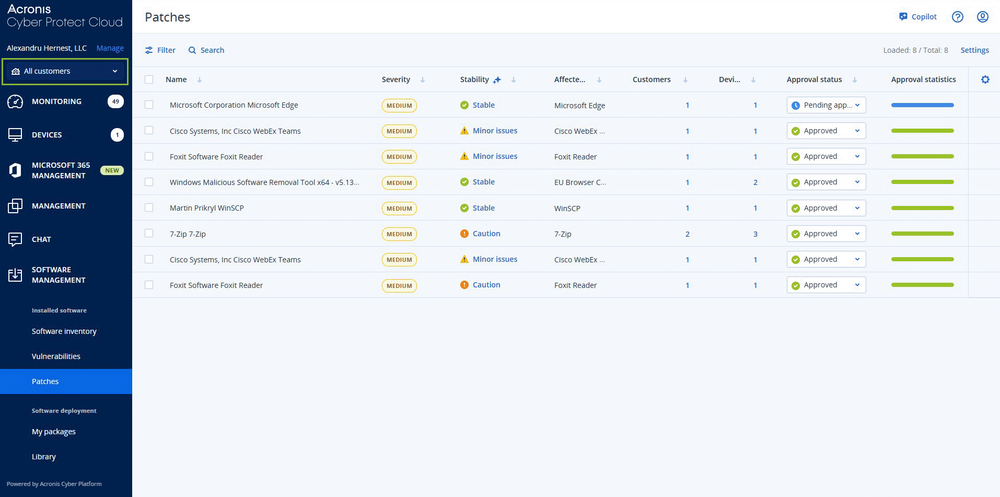
Task: Click the Software Management download icon
Action: [x=15, y=275]
